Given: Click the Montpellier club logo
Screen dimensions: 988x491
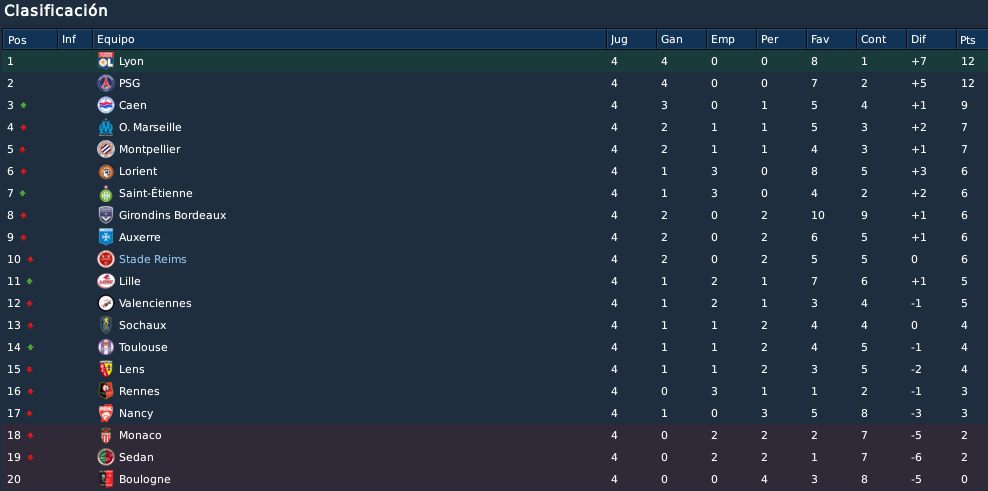Looking at the screenshot, I should click(106, 149).
